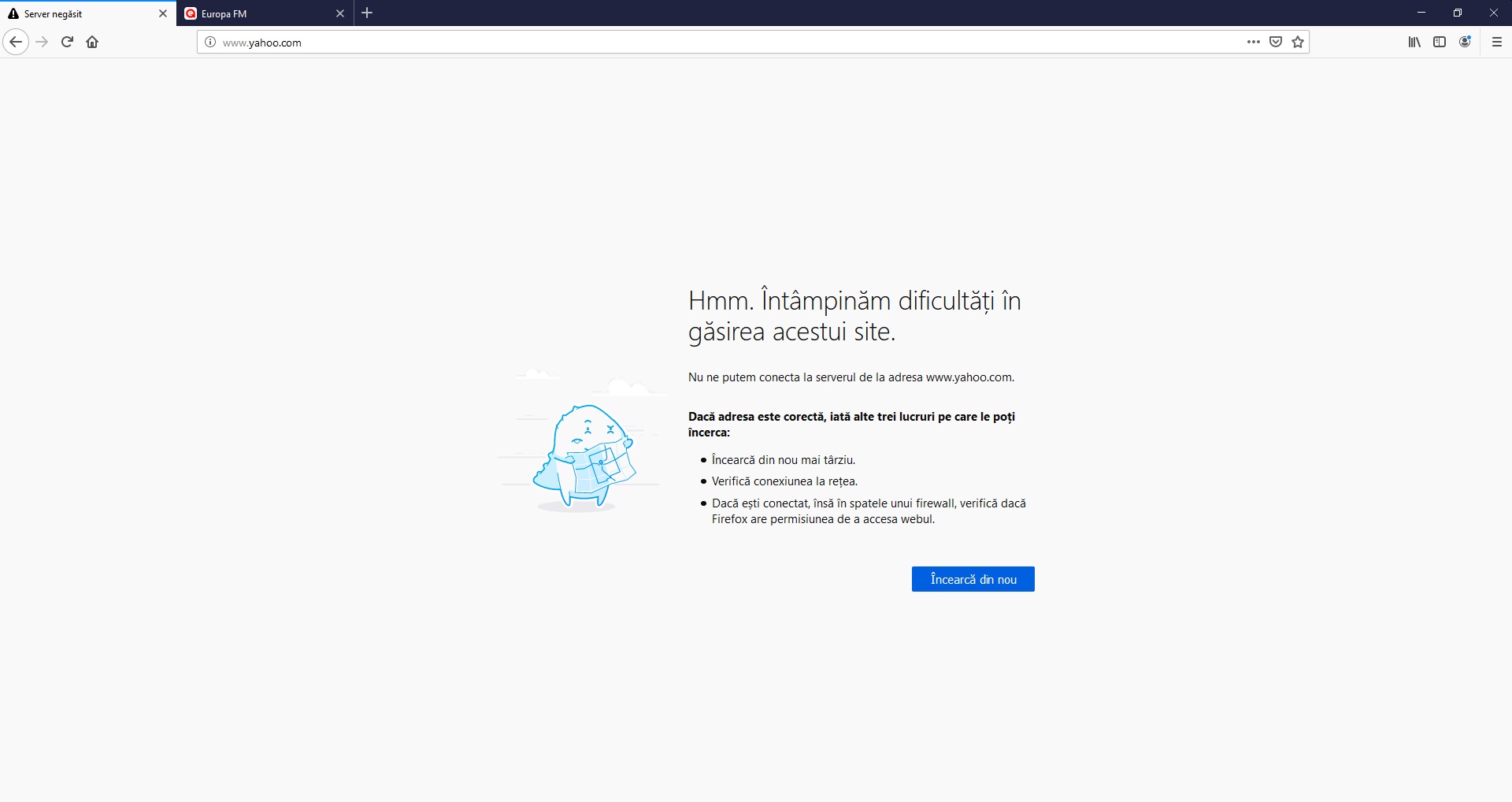Restore down the browser window
Viewport: 1512px width, 802px height.
(x=1457, y=13)
